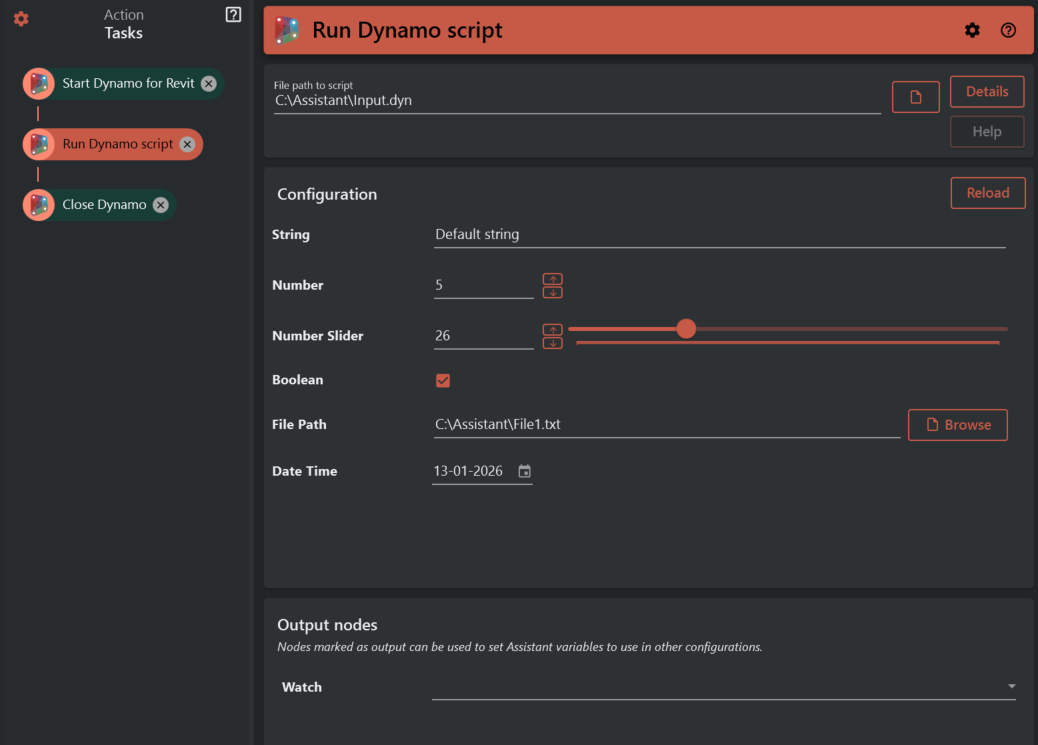Toggle the Boolean checkbox off
The image size is (1038, 745).
442,380
